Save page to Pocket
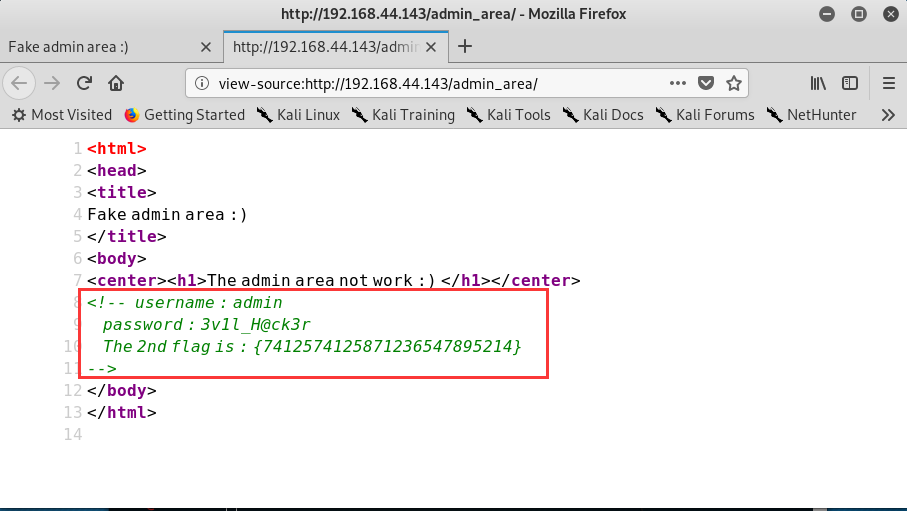 point(706,83)
